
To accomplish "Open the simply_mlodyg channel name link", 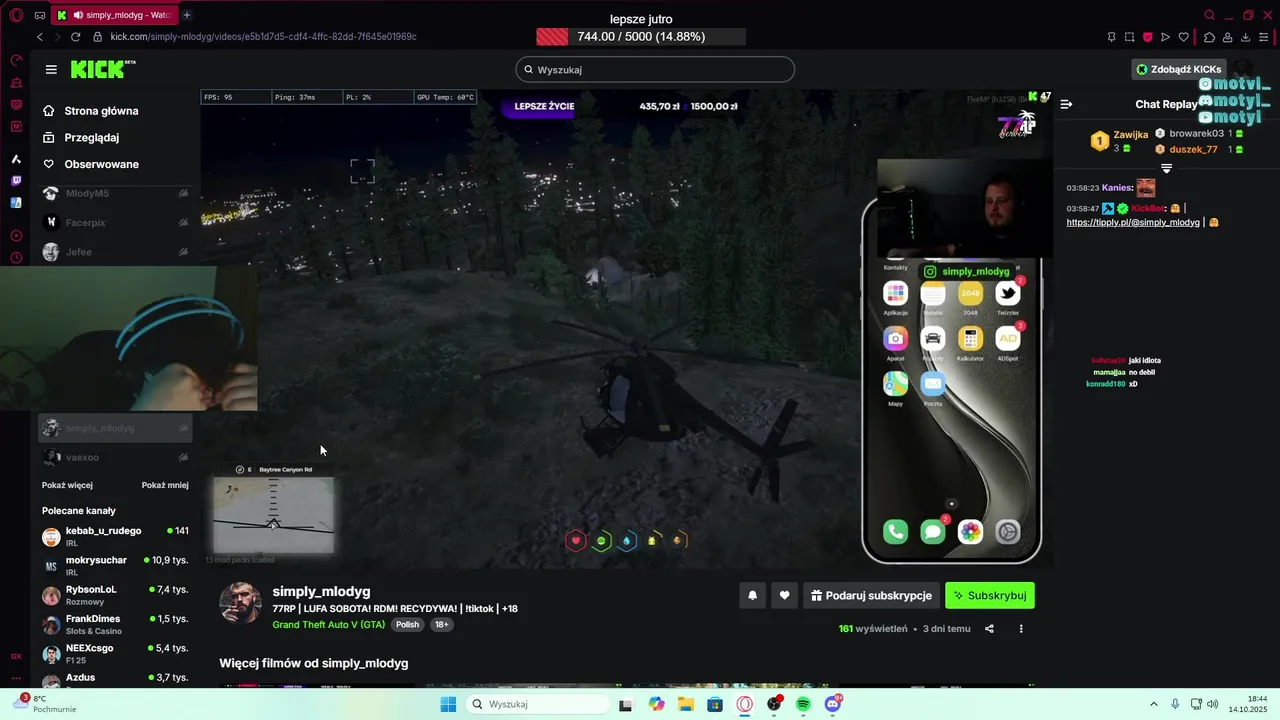I will [x=321, y=591].
